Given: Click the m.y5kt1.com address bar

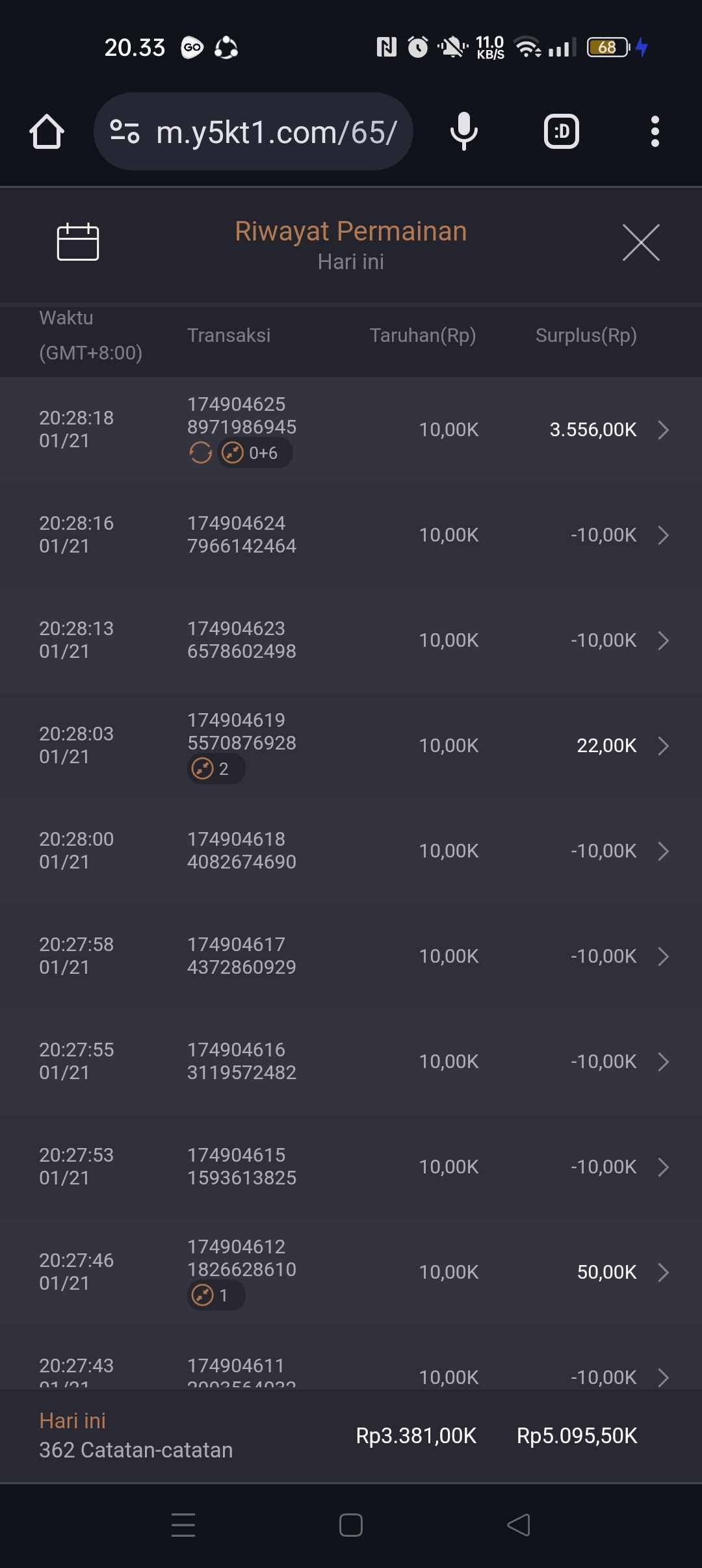Looking at the screenshot, I should 276,132.
